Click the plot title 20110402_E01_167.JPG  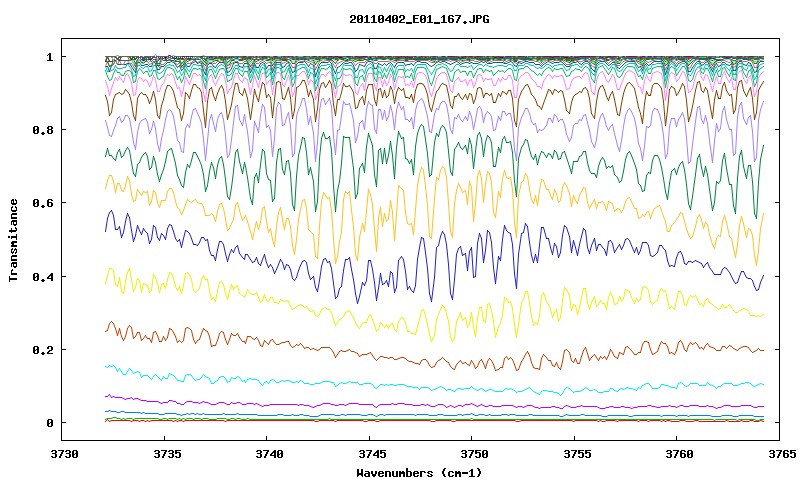click(419, 19)
